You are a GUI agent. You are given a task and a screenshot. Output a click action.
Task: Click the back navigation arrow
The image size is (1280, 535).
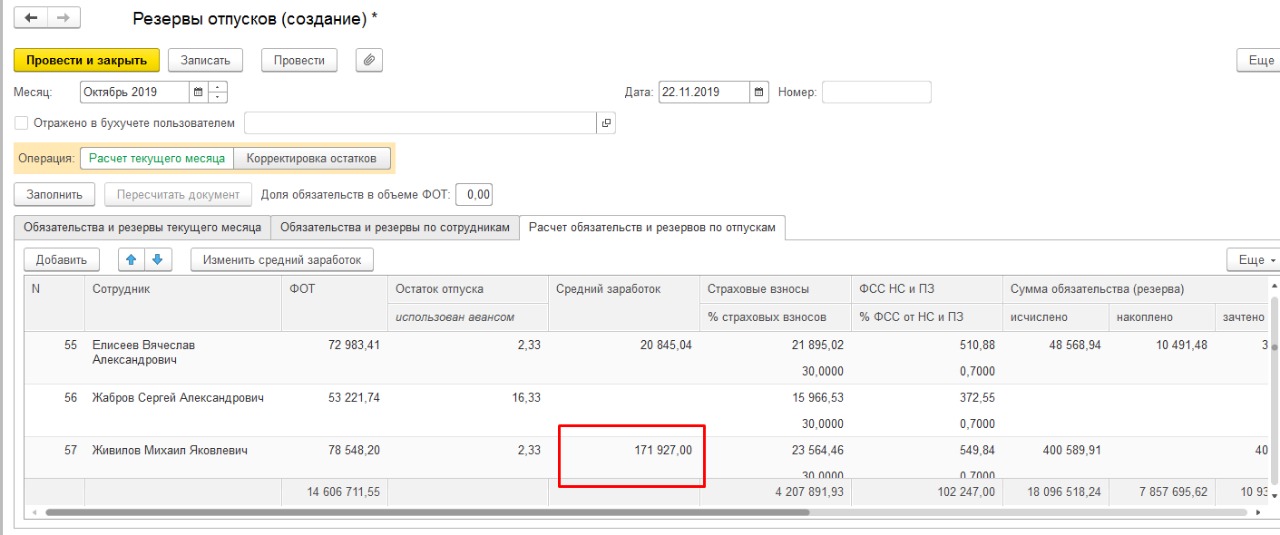pyautogui.click(x=31, y=19)
